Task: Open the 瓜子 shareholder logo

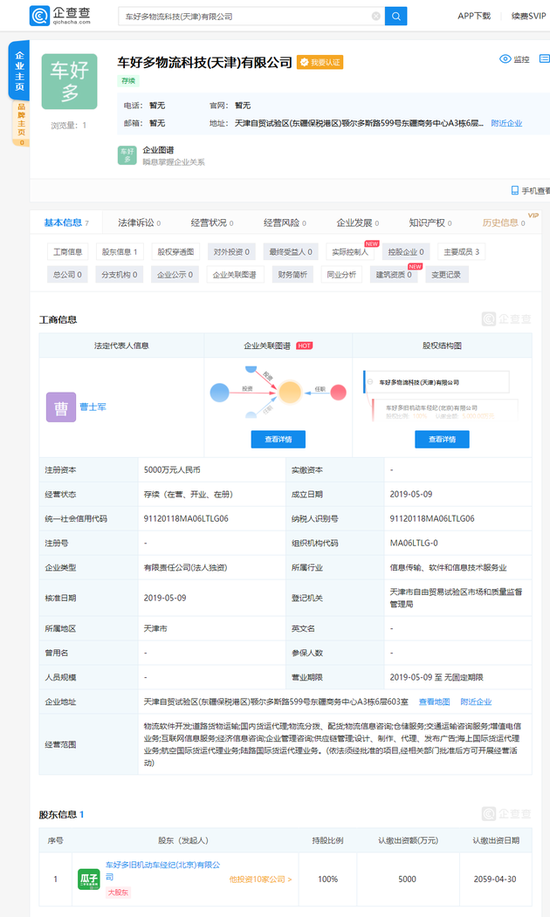Action: [x=89, y=878]
